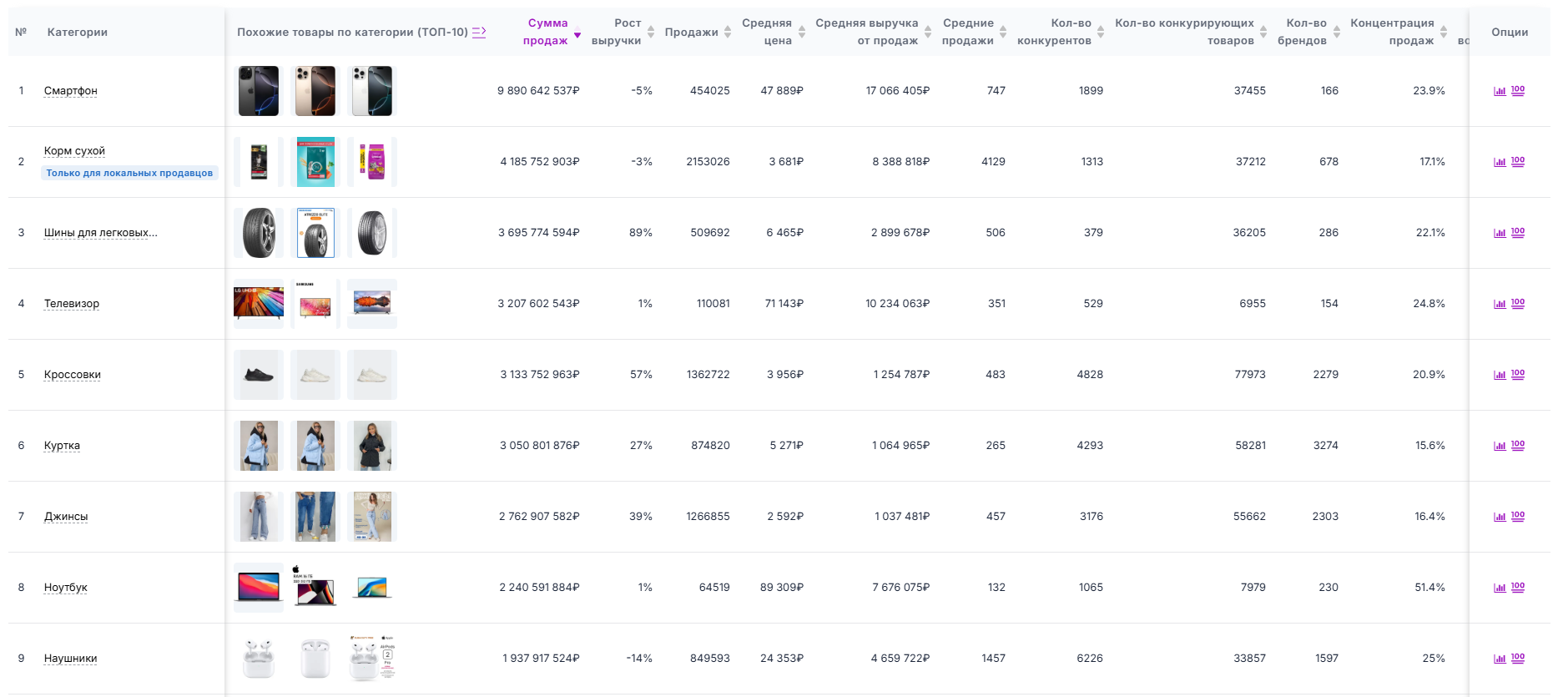Open top-100 icon for Корм сухой row
The width and height of the screenshot is (1568, 697).
pyautogui.click(x=1518, y=161)
